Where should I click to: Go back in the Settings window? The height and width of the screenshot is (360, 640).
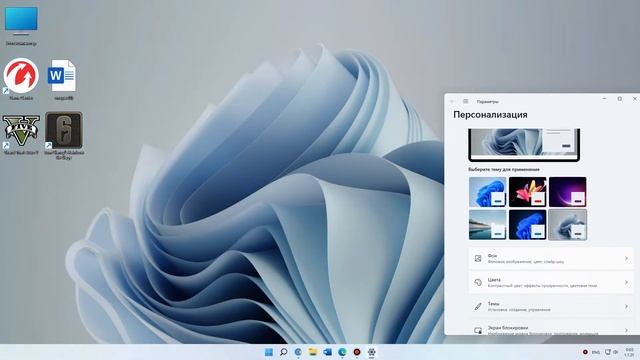coord(452,101)
